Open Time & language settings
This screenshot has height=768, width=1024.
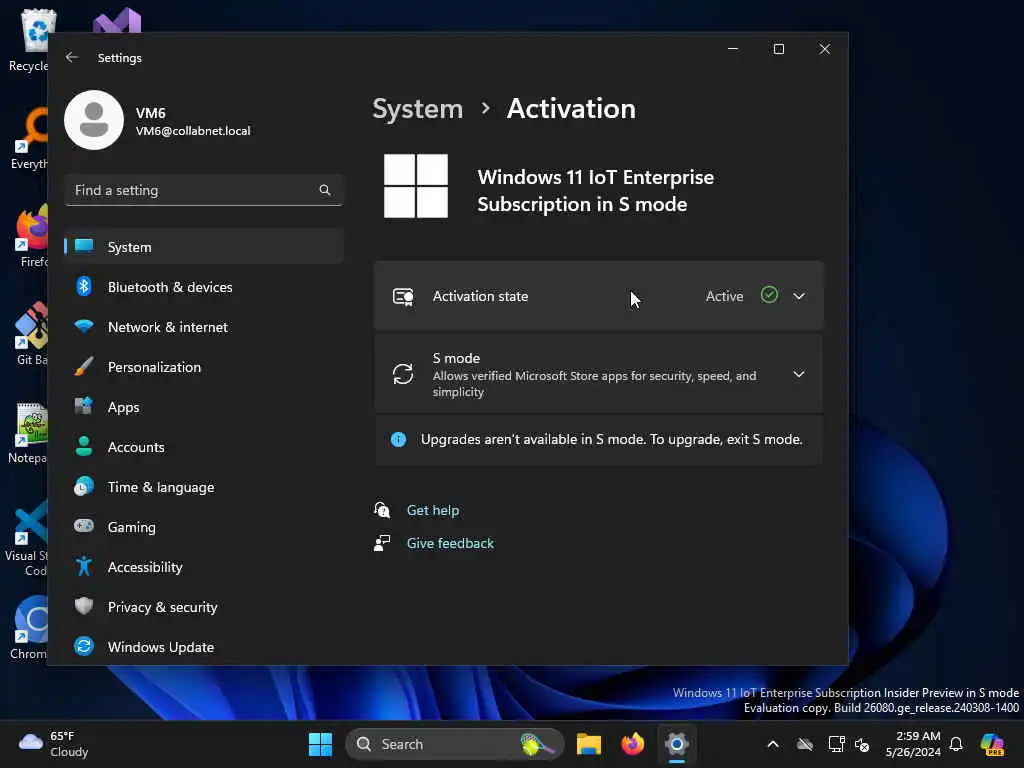tap(204, 487)
